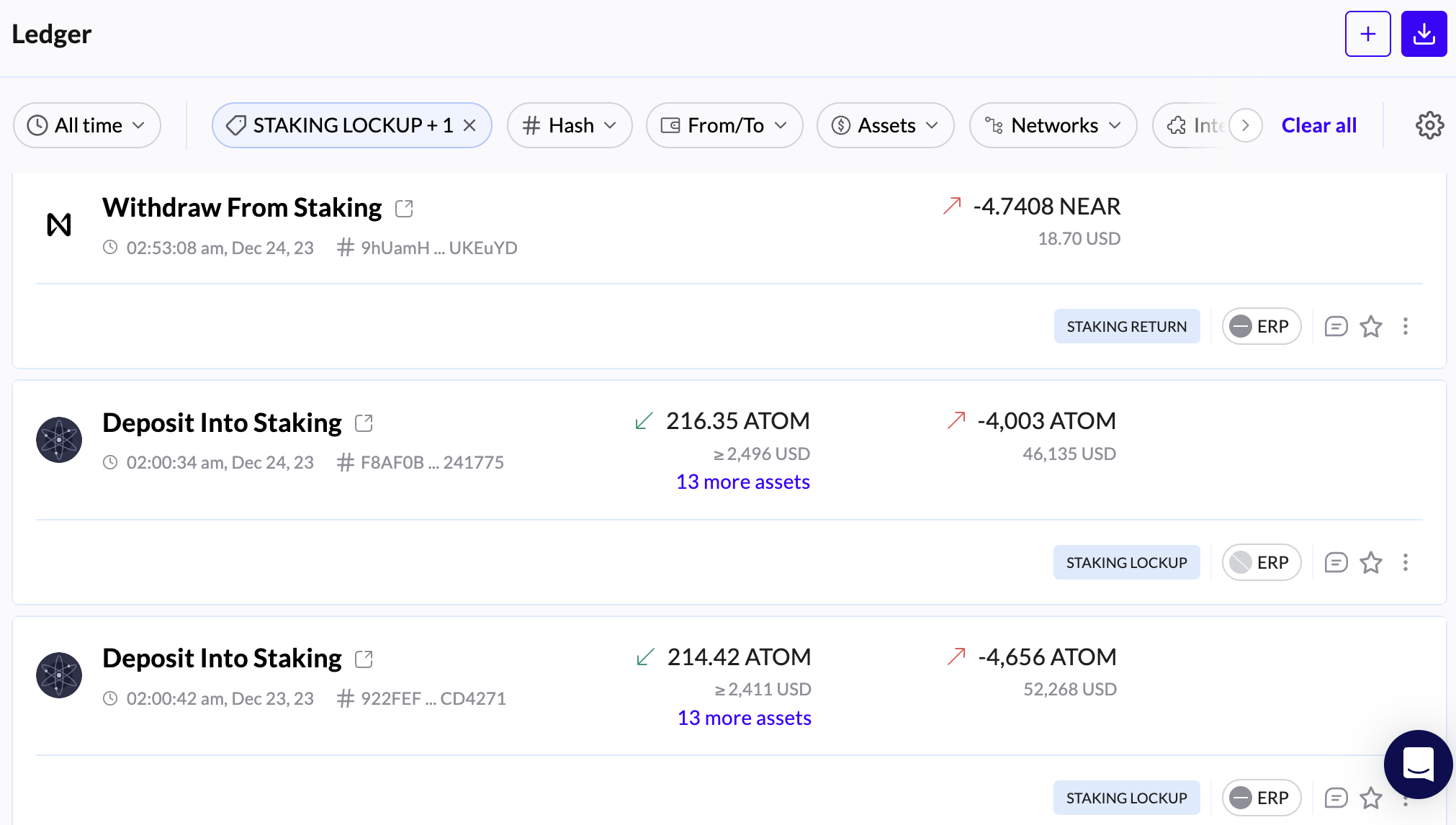Screen dimensions: 1456x825
Task: Open three-dot menu for NEAR transaction
Action: coord(1405,327)
